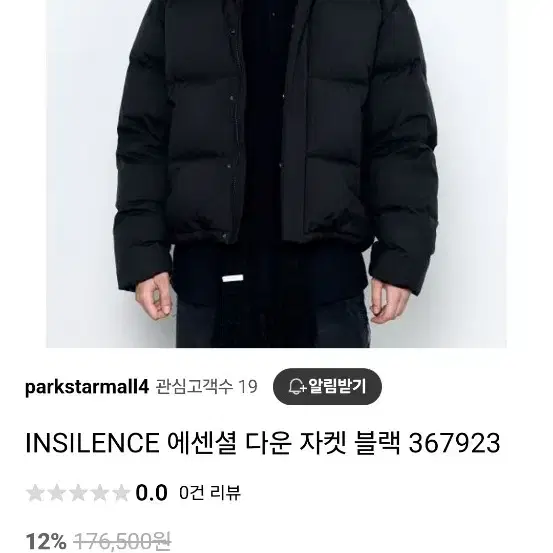This screenshot has height=553, width=553.
Task: Click the second rating star
Action: pyautogui.click(x=57, y=493)
